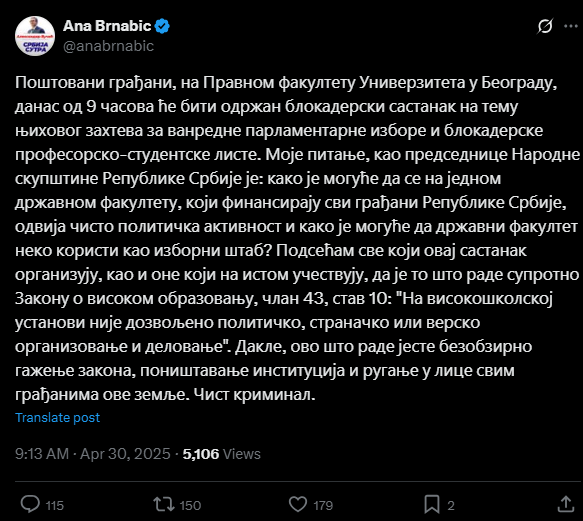Open the 9:13 AM Apr 30, 2025 timestamp
This screenshot has width=583, height=521.
[93, 454]
